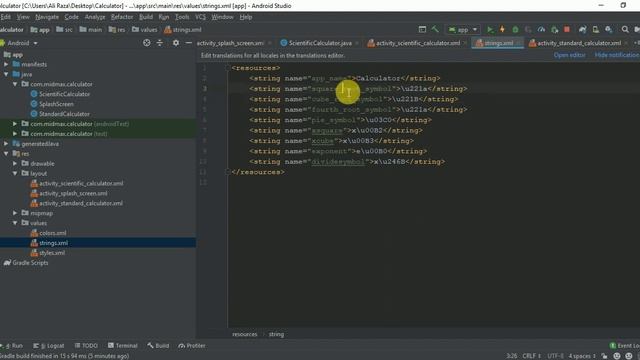Click the Sync Project with Gradle Files icon
Viewport: 640px width, 360px height.
pos(582,29)
